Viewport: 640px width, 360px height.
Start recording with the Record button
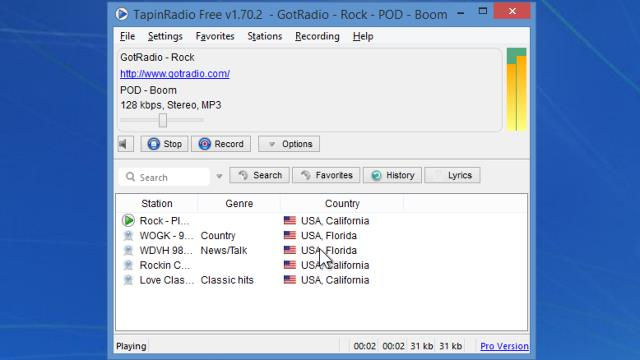[x=221, y=144]
